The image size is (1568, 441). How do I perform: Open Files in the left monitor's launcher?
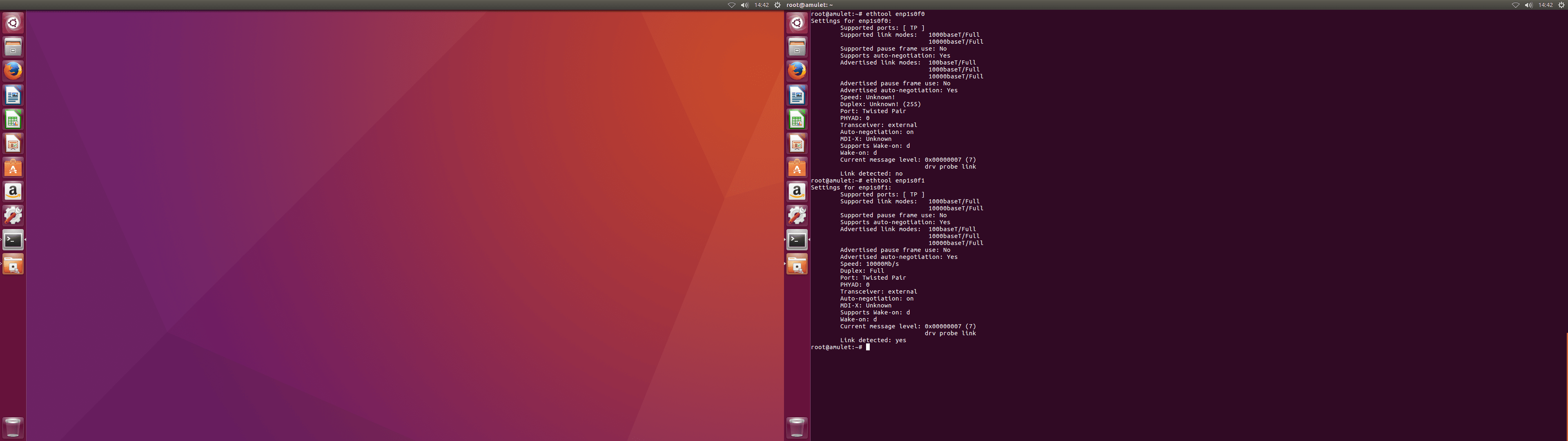[13, 47]
